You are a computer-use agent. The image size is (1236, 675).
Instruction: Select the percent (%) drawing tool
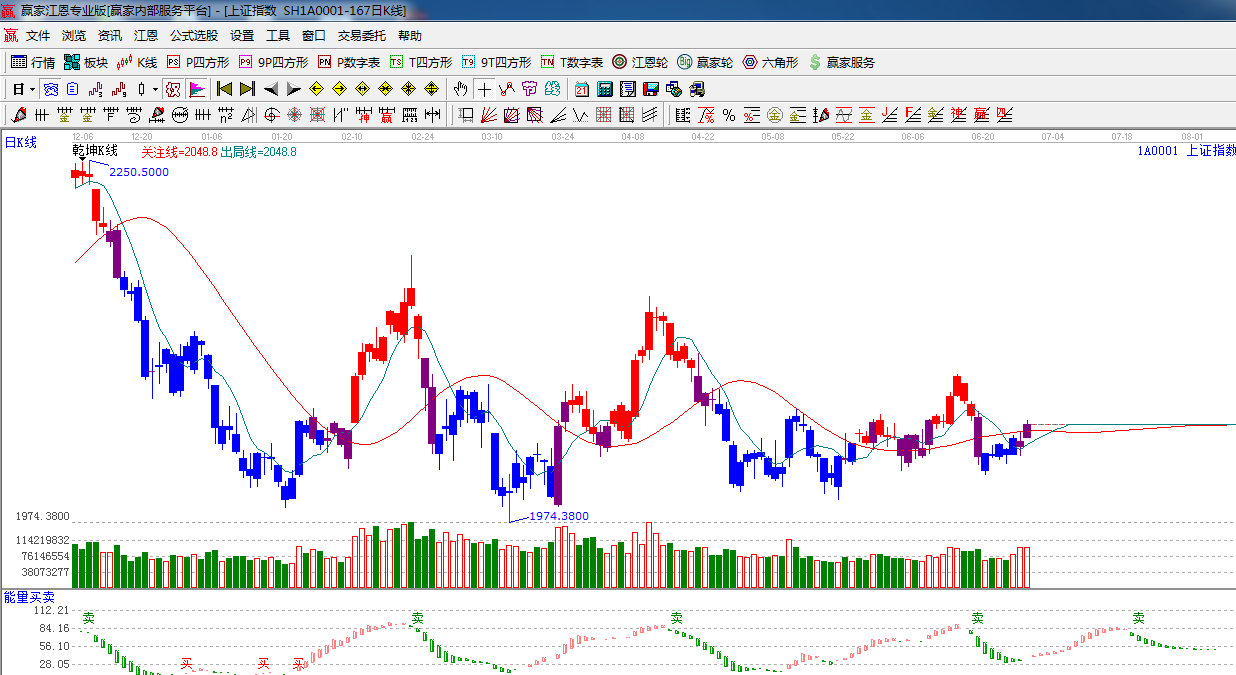(729, 115)
